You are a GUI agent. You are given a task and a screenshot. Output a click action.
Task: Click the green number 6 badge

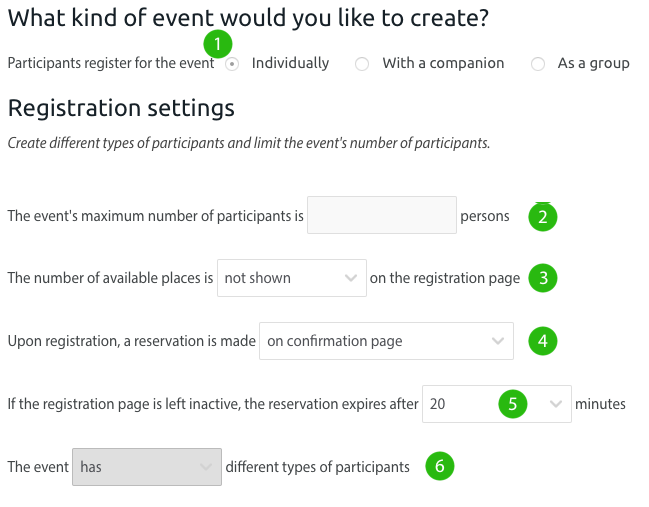[x=439, y=466]
